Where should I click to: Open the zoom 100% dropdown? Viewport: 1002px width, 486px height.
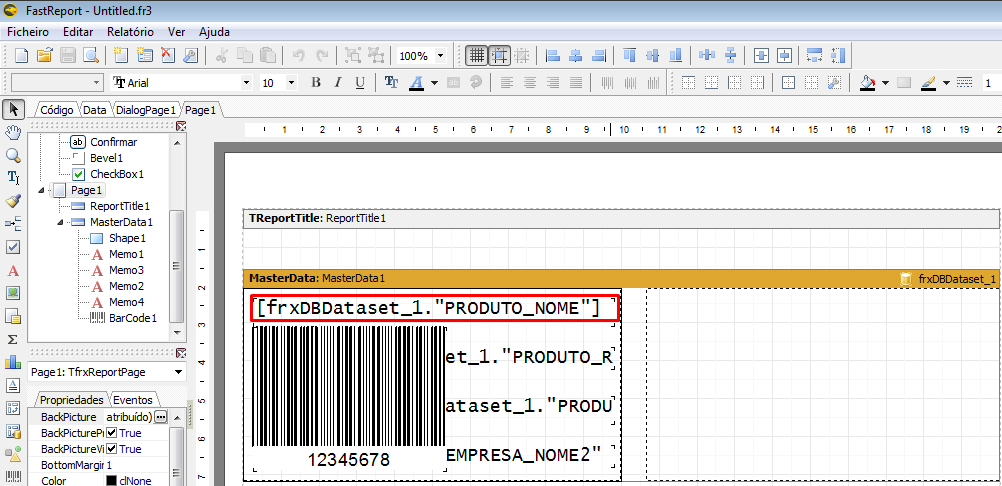click(x=440, y=56)
